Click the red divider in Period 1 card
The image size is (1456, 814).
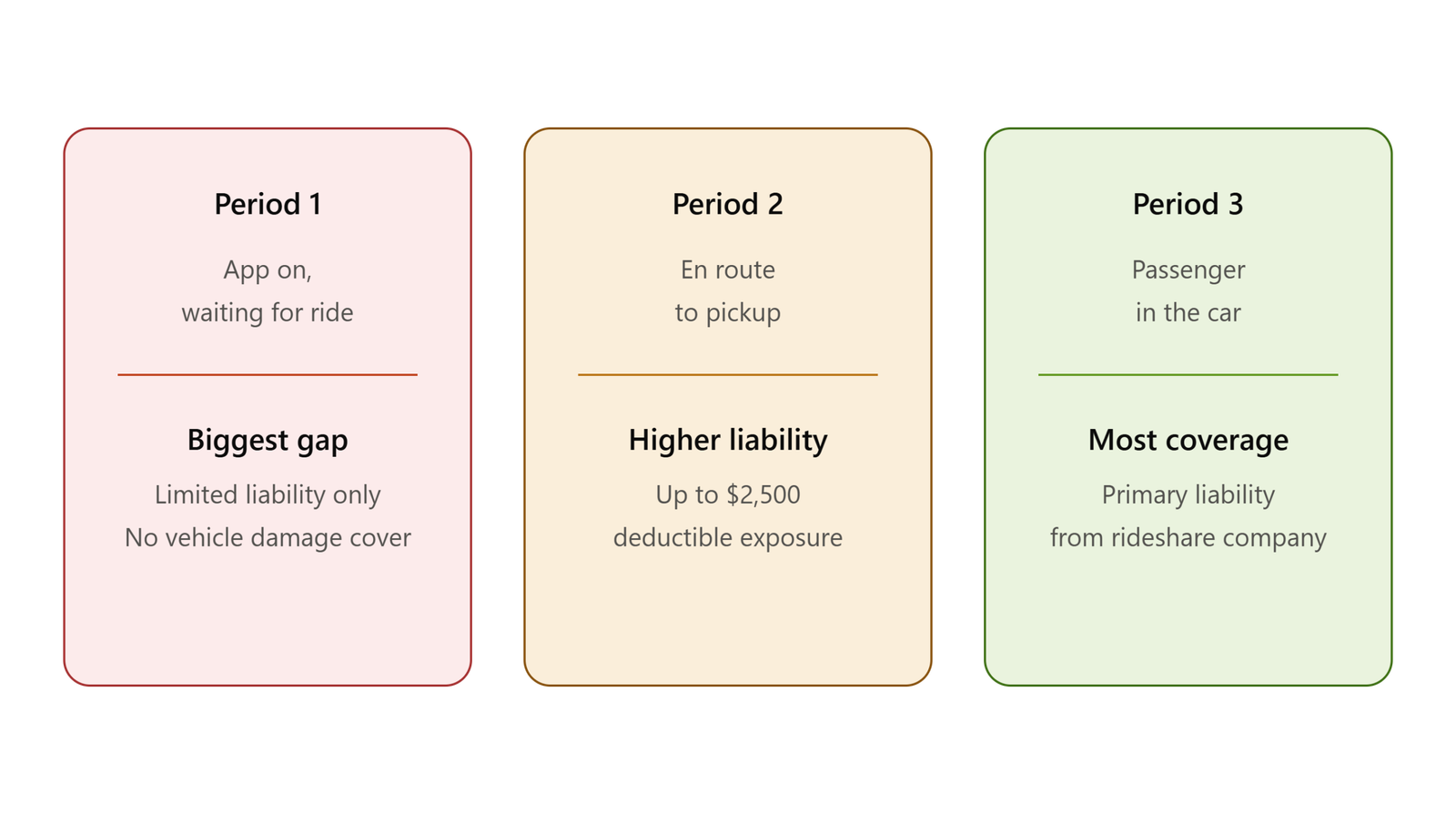(x=268, y=374)
